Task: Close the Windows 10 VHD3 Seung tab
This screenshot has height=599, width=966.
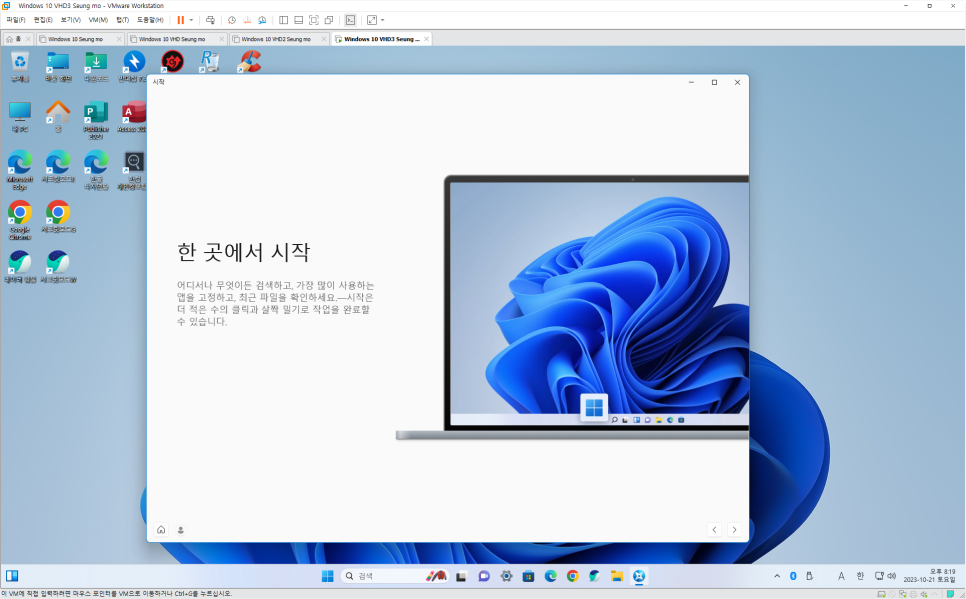Action: pyautogui.click(x=426, y=39)
